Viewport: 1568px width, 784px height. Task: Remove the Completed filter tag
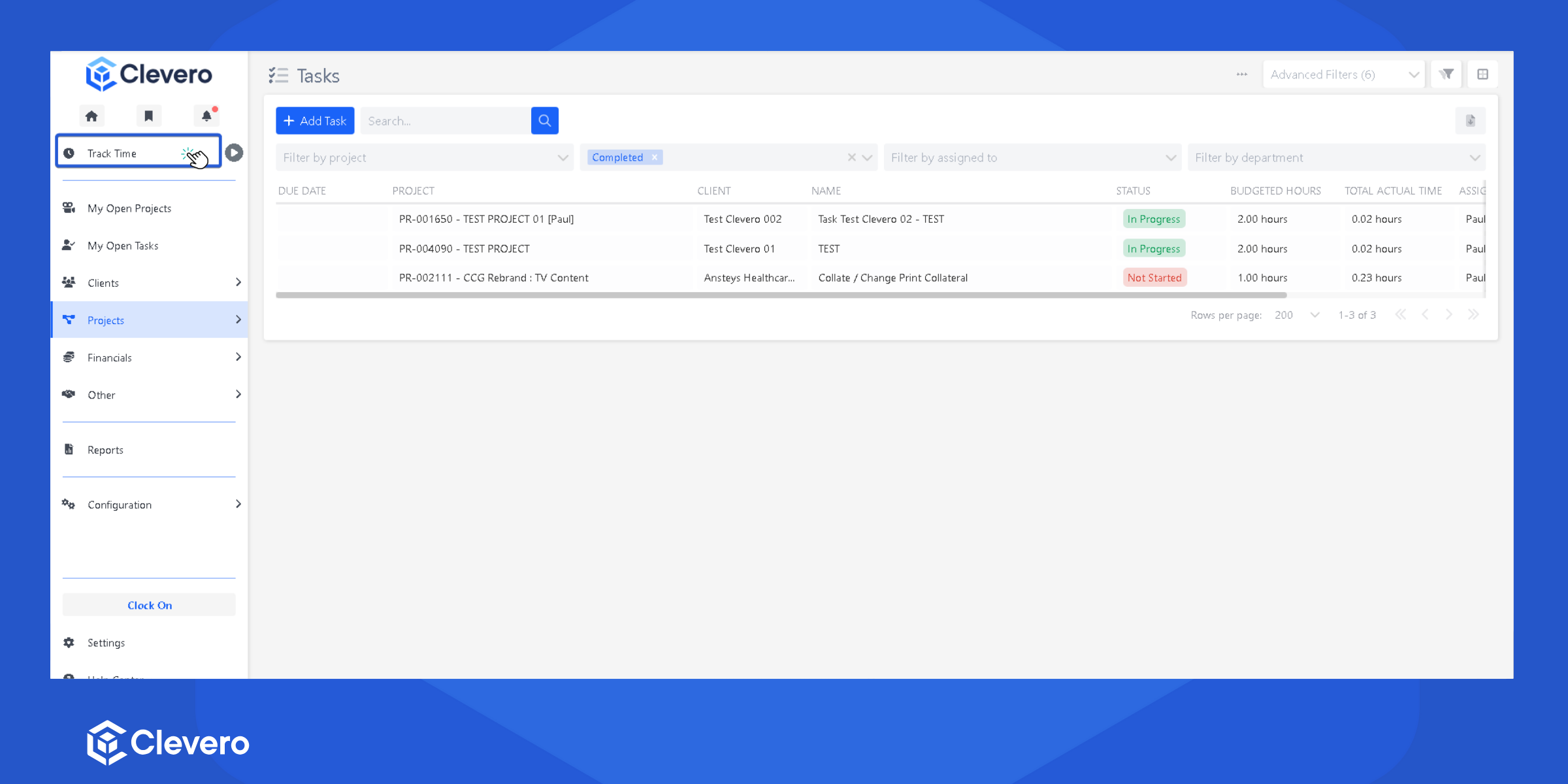(x=655, y=157)
